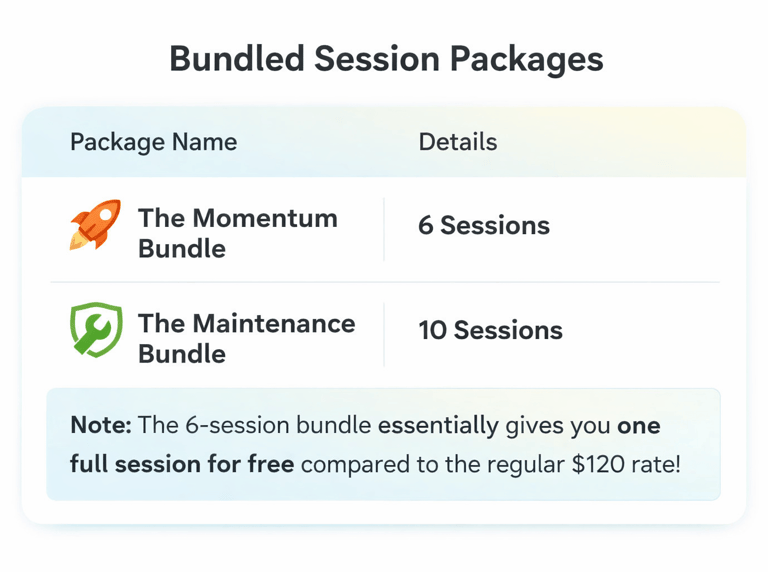Click the Package Name column header

tap(153, 142)
